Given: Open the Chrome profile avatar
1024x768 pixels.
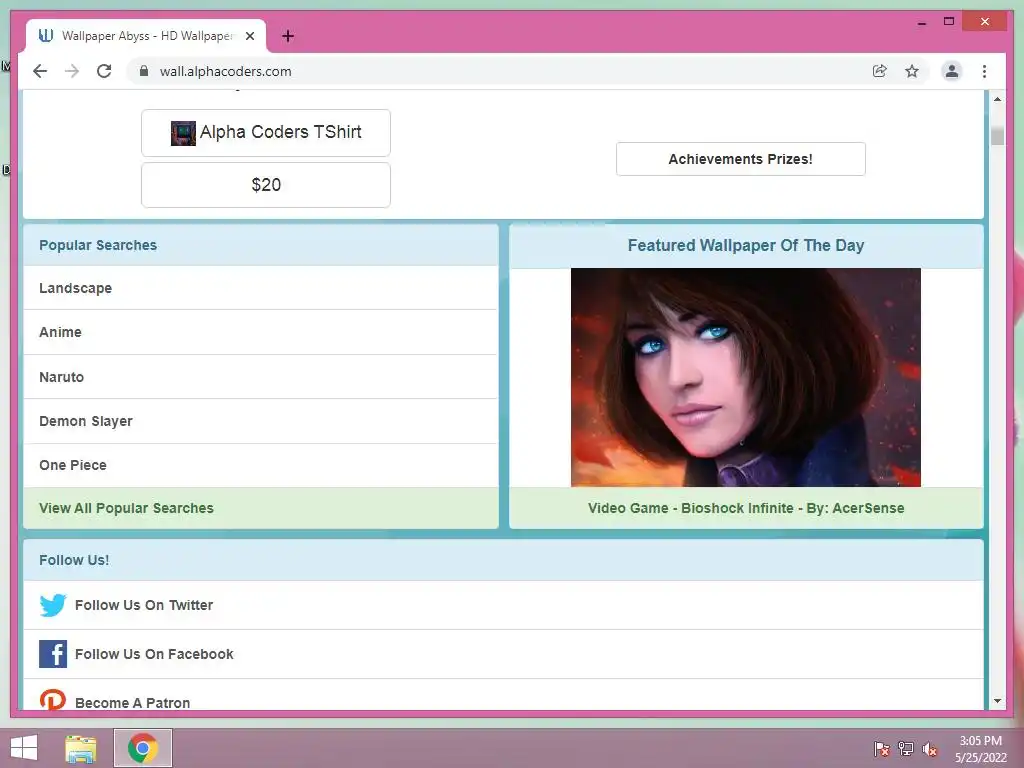Looking at the screenshot, I should pos(952,71).
